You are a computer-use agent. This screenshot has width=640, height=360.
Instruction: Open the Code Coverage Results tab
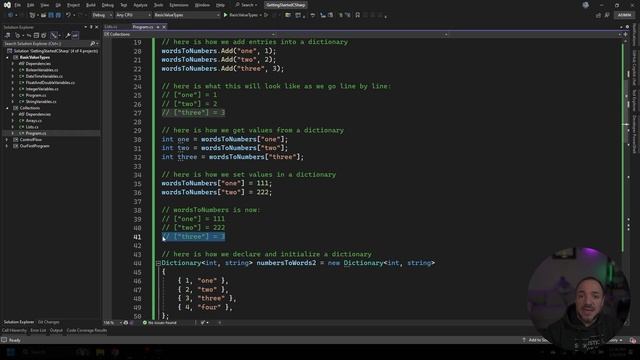[x=87, y=331]
